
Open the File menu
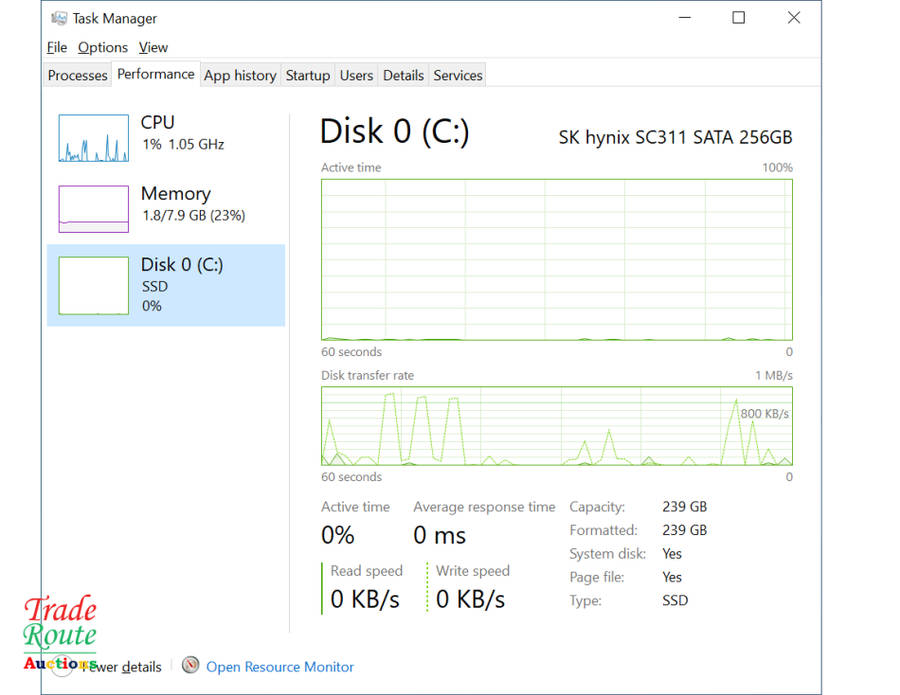tap(57, 47)
